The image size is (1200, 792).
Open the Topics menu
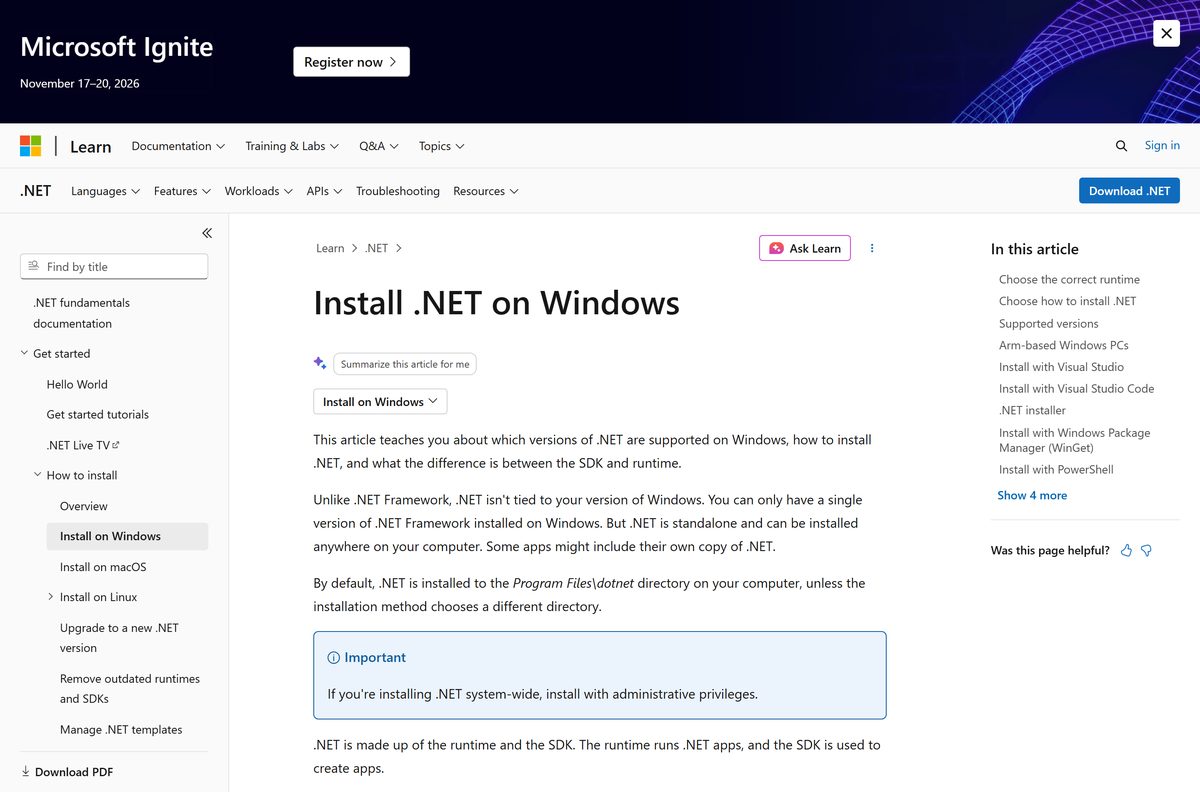pyautogui.click(x=441, y=146)
